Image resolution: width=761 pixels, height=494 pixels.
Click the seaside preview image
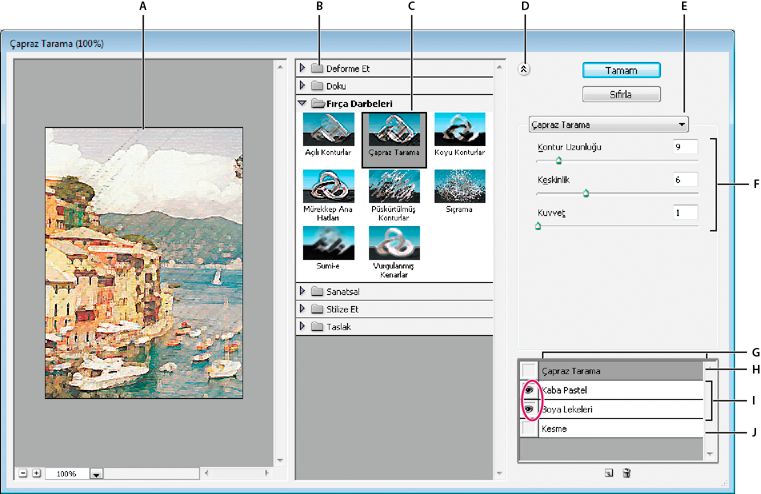[144, 263]
